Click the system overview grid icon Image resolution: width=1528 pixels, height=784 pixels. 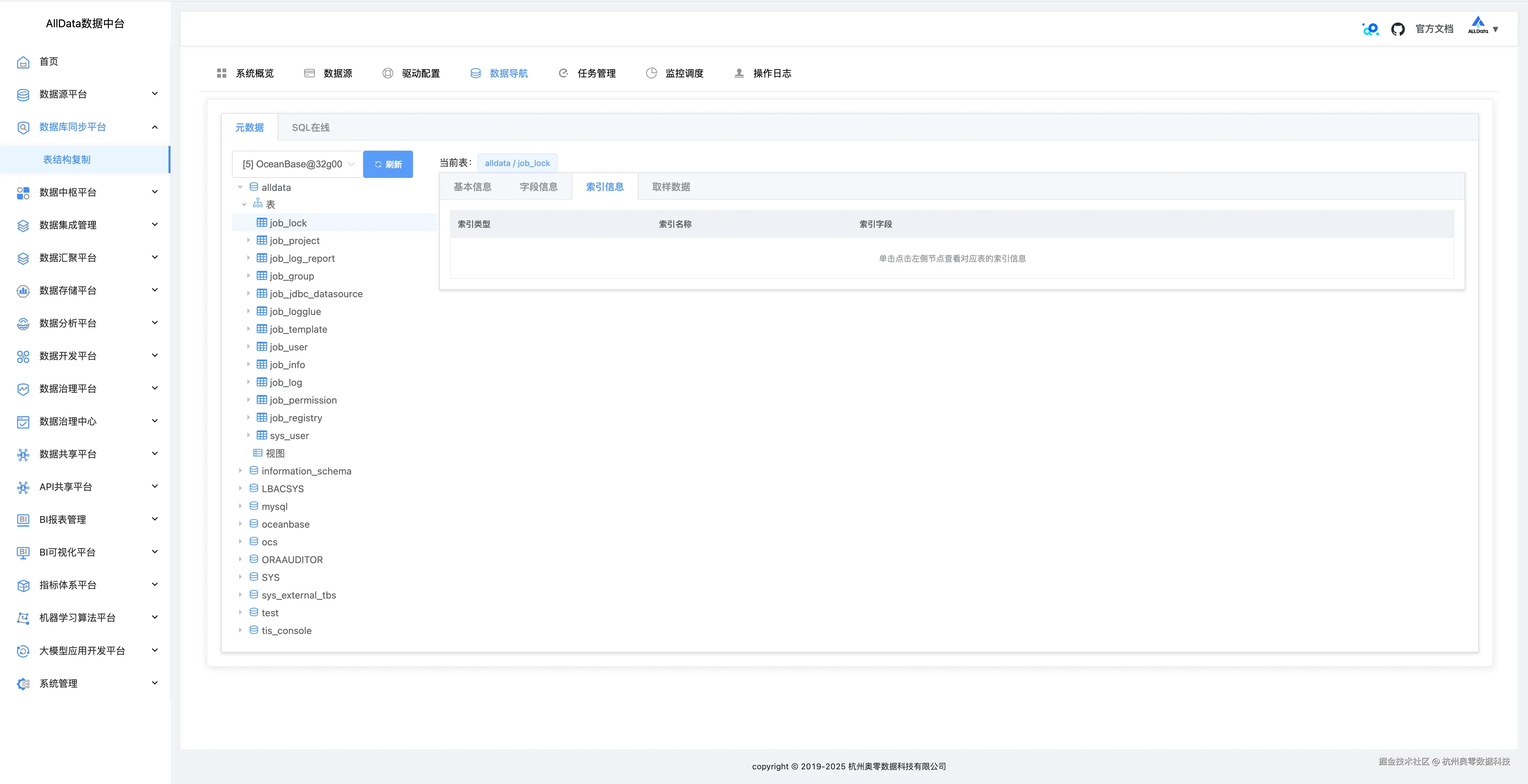point(221,73)
